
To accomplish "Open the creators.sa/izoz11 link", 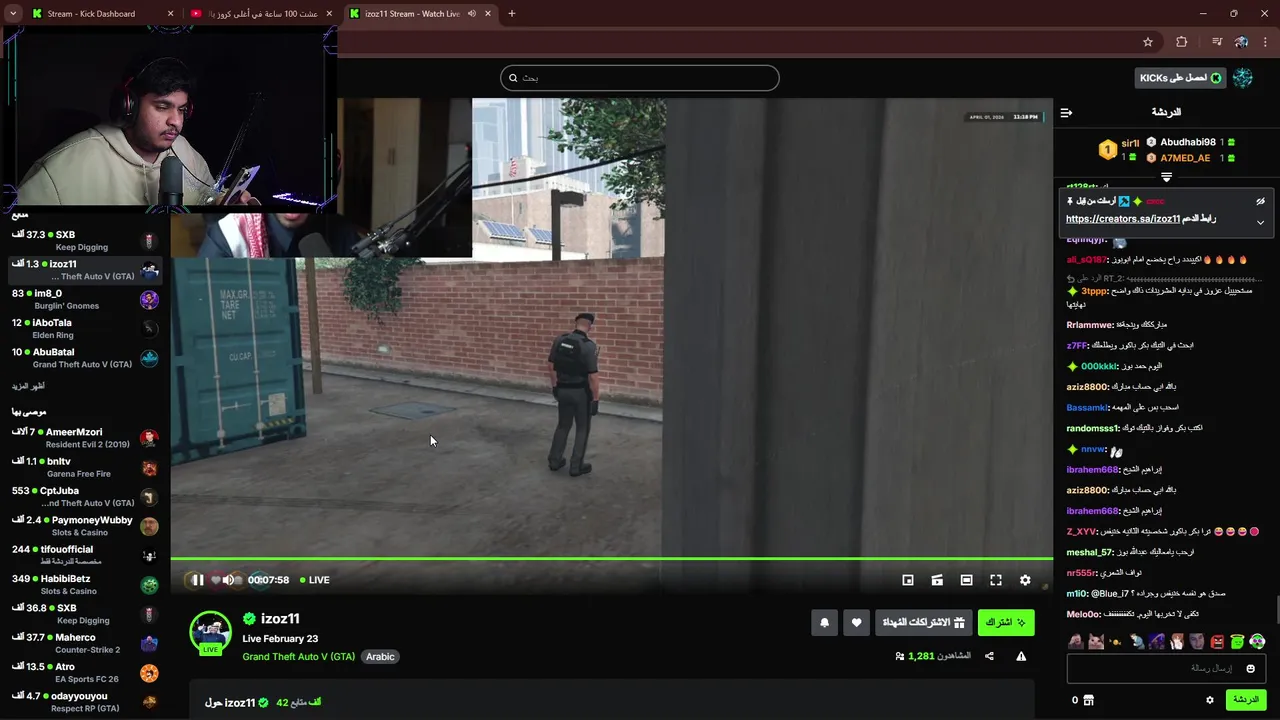I will [1123, 219].
